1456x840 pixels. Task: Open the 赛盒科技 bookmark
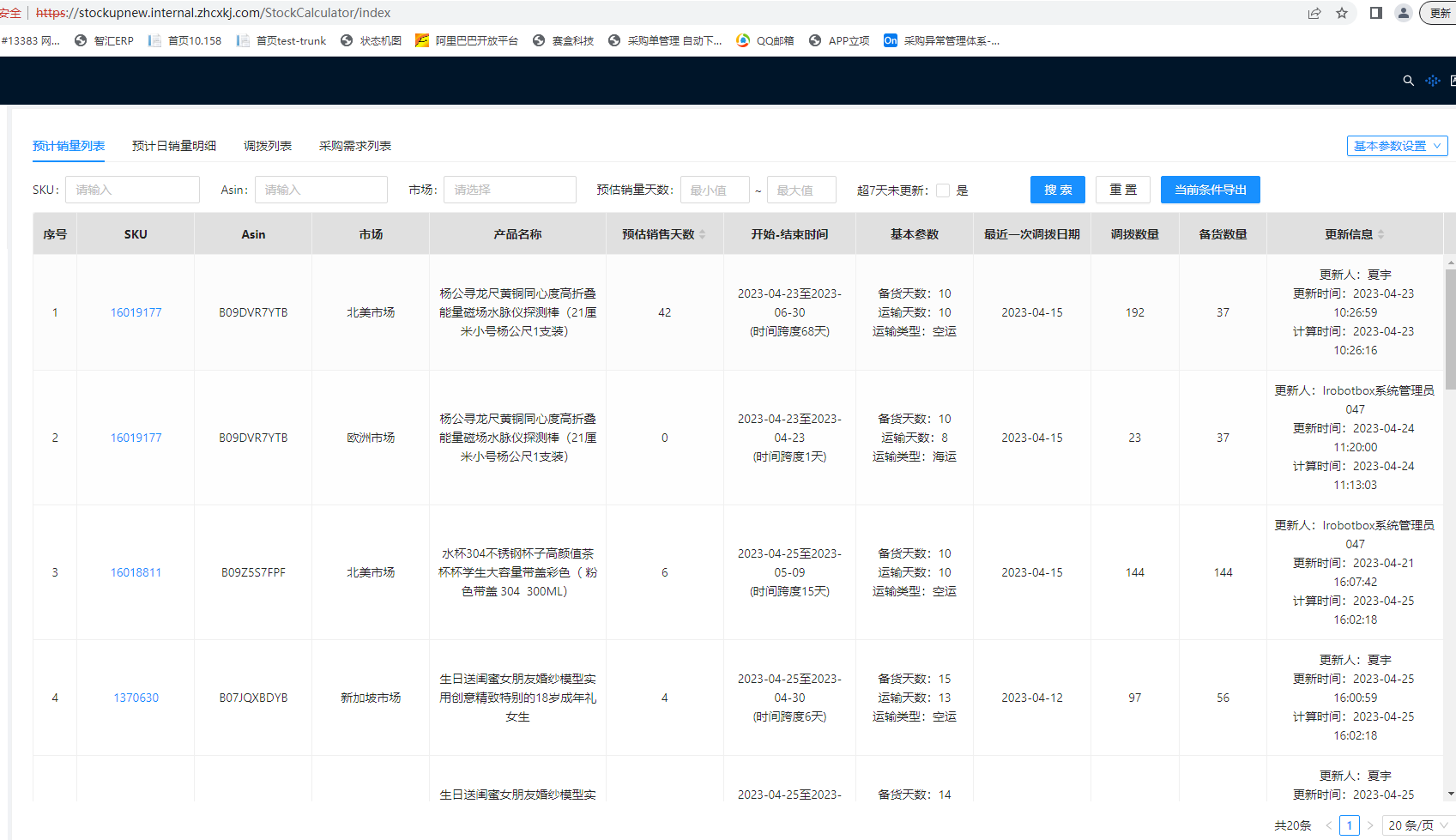(x=563, y=40)
